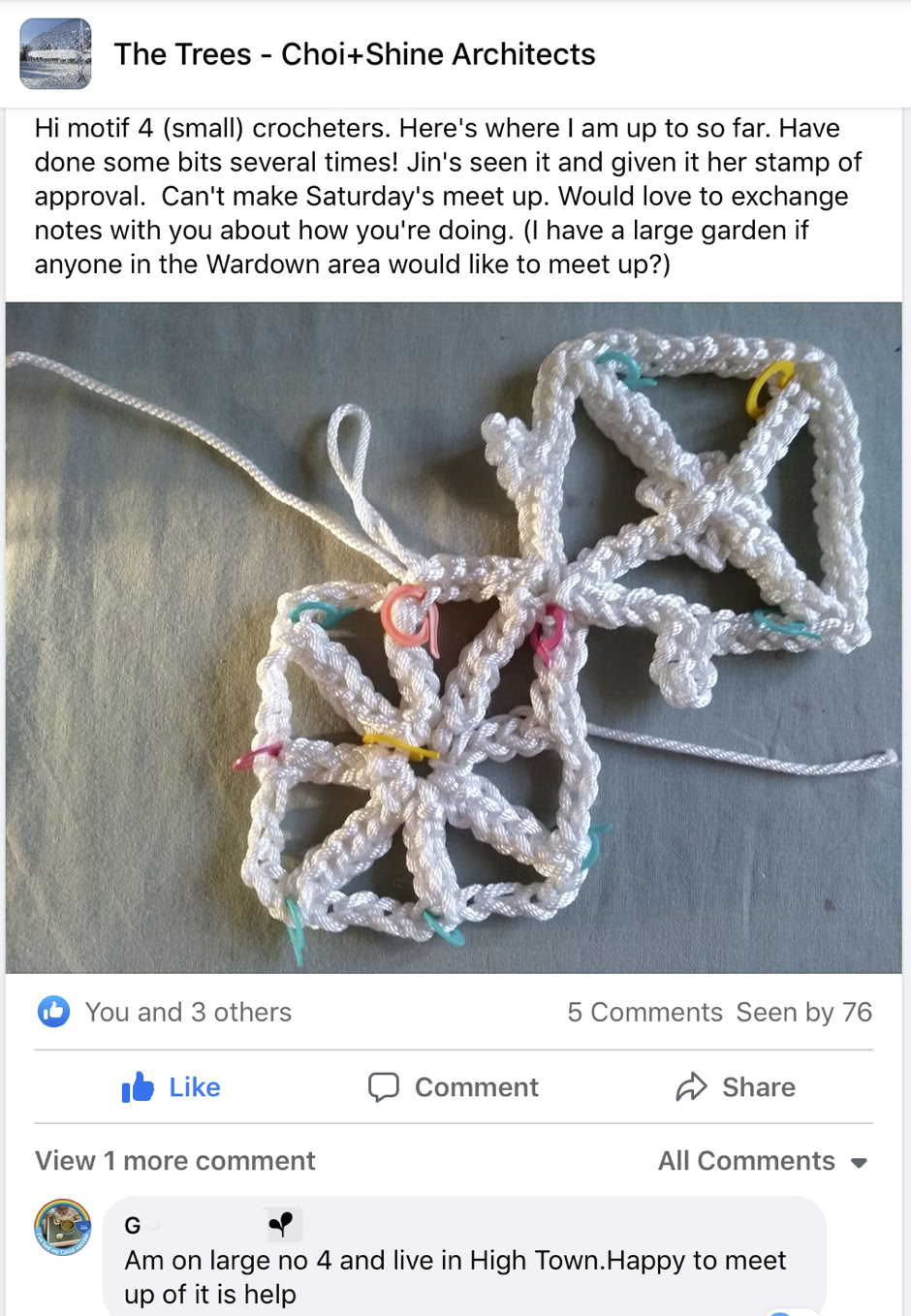This screenshot has height=1316, width=911.
Task: Show the Seen by 76 list
Action: pos(804,1012)
